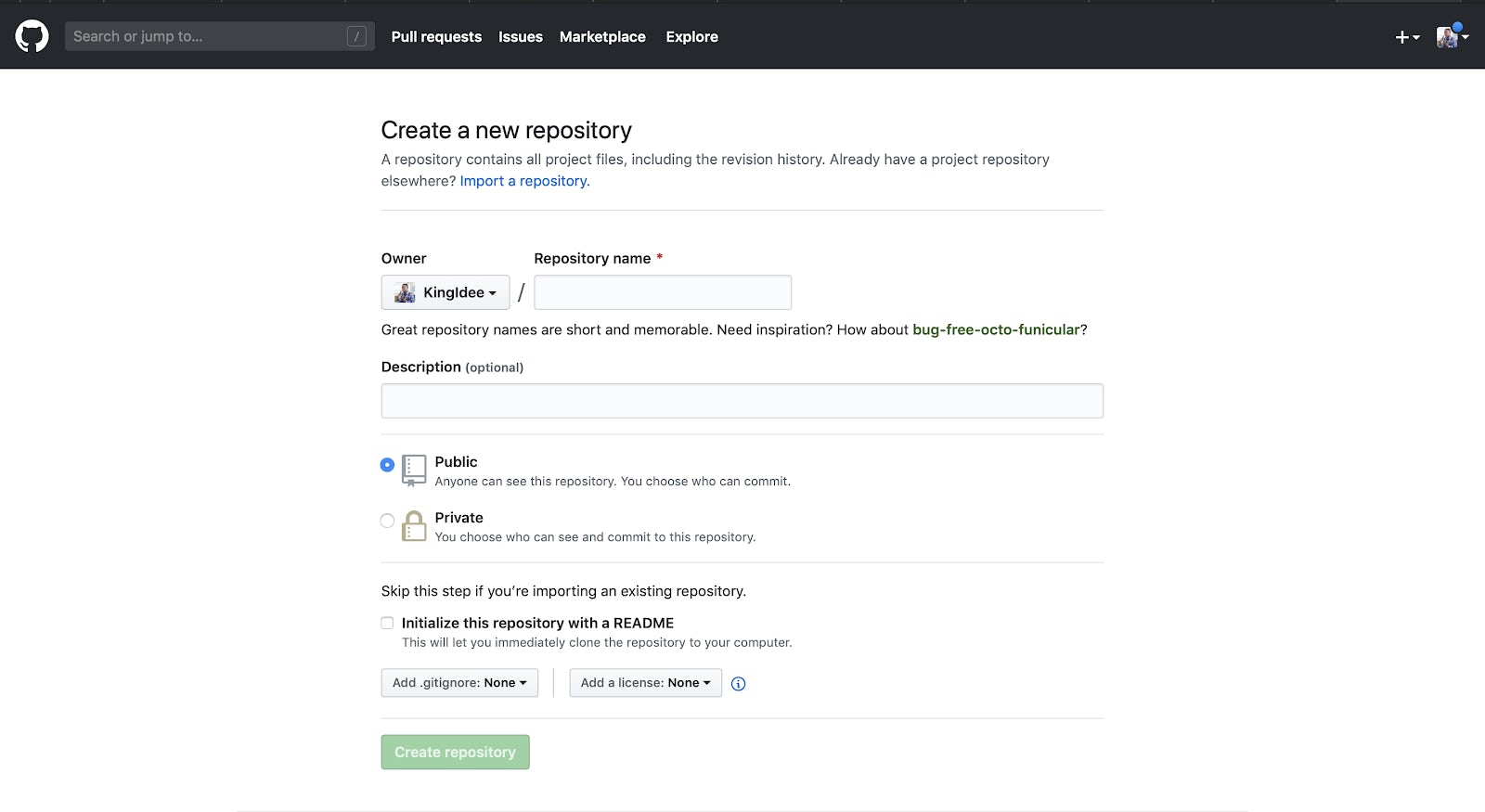Use the bug-free-octo-funicular name suggestion
The height and width of the screenshot is (812, 1485).
[x=996, y=329]
